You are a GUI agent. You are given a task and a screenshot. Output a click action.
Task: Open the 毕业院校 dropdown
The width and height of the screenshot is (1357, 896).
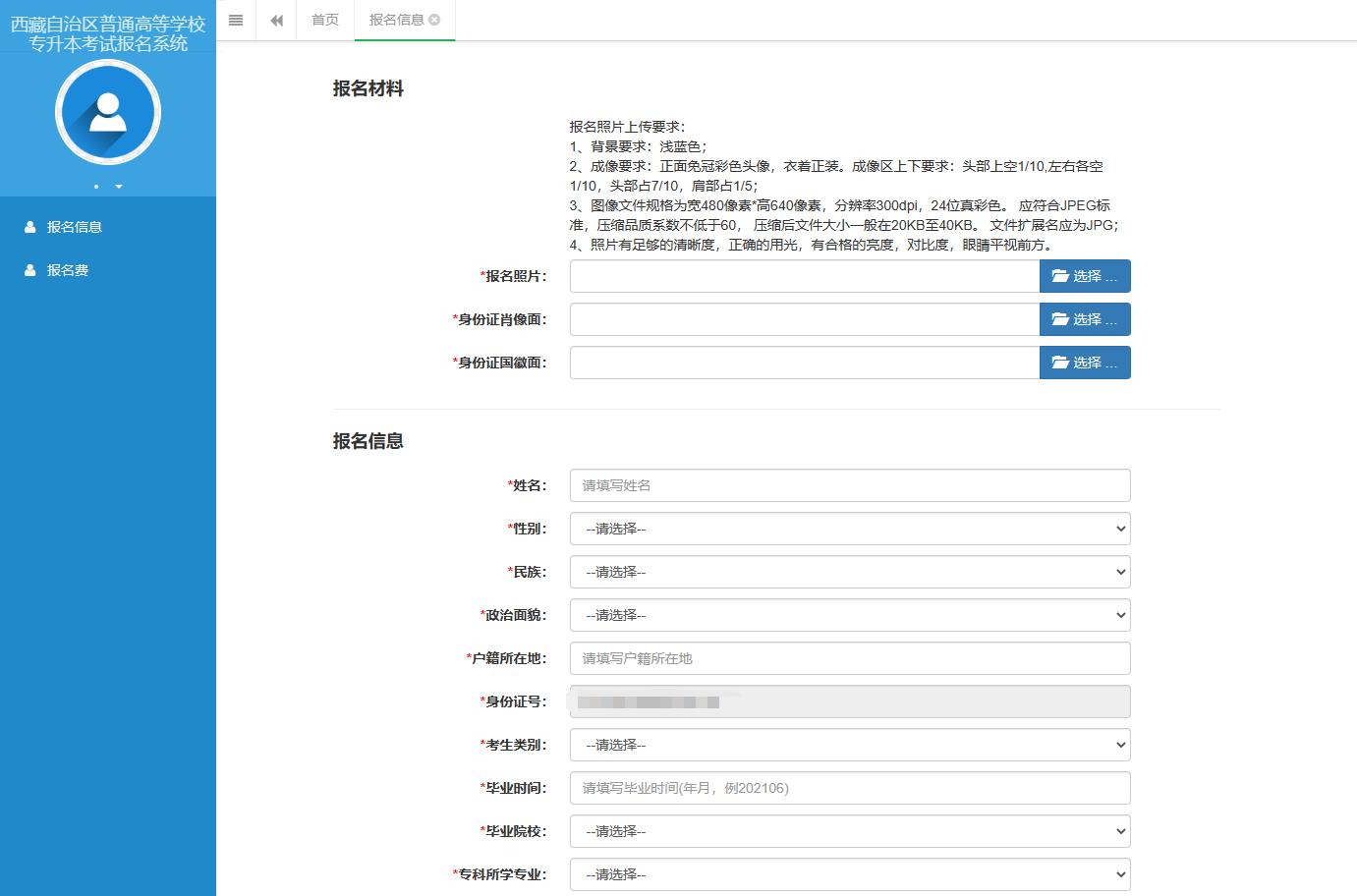pyautogui.click(x=849, y=831)
